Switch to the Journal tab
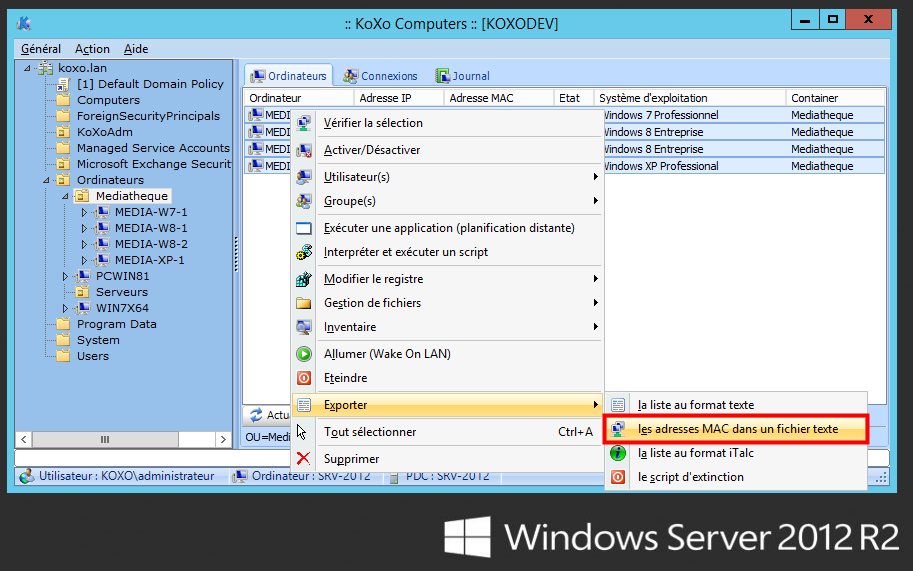The height and width of the screenshot is (571, 913). (x=463, y=76)
